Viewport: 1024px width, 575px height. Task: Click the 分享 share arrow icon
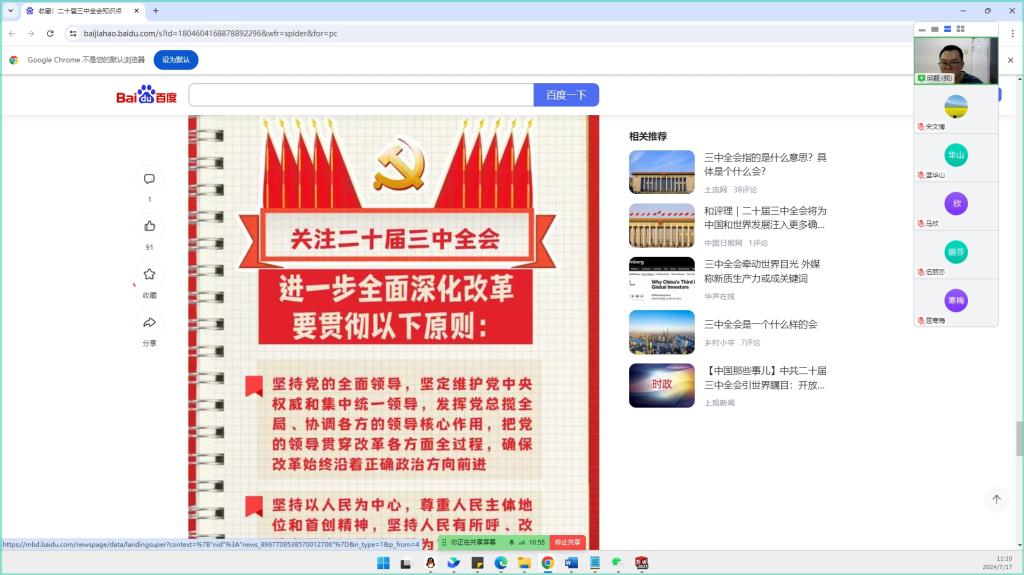pyautogui.click(x=149, y=322)
